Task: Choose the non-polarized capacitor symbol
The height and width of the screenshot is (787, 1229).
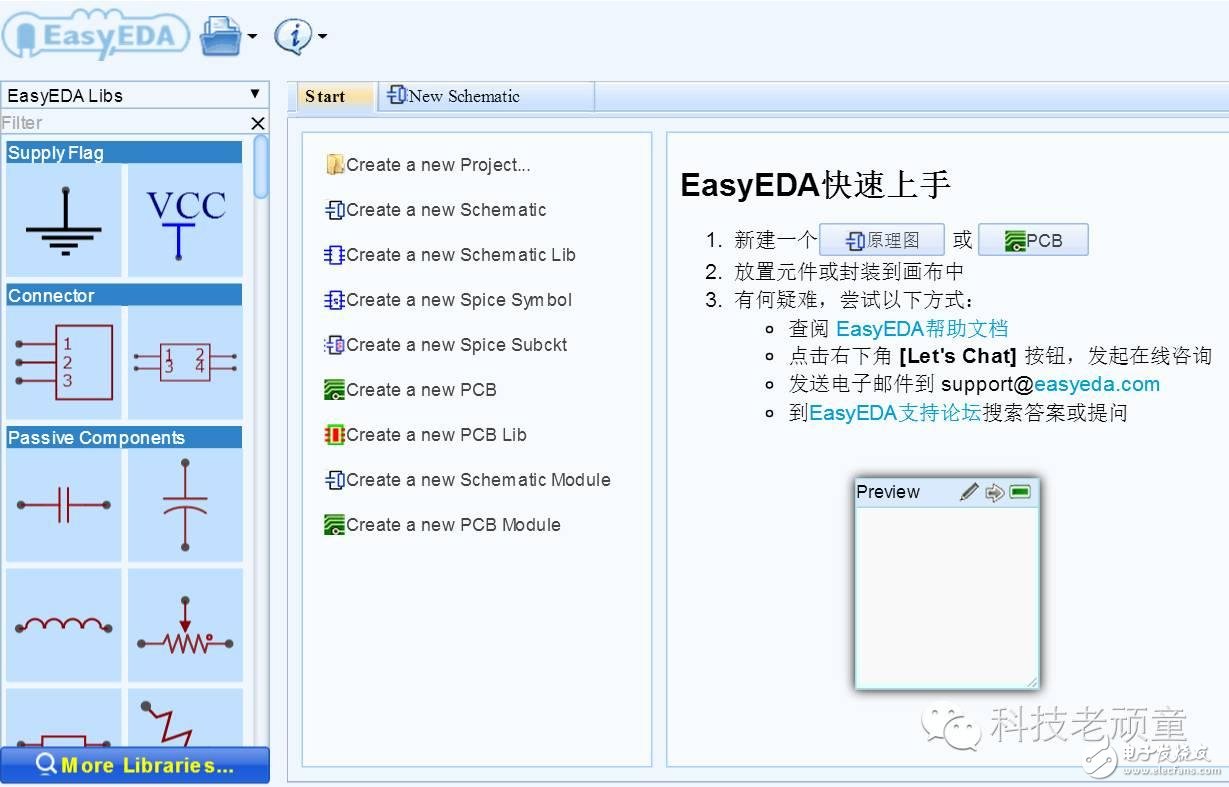Action: coord(64,505)
